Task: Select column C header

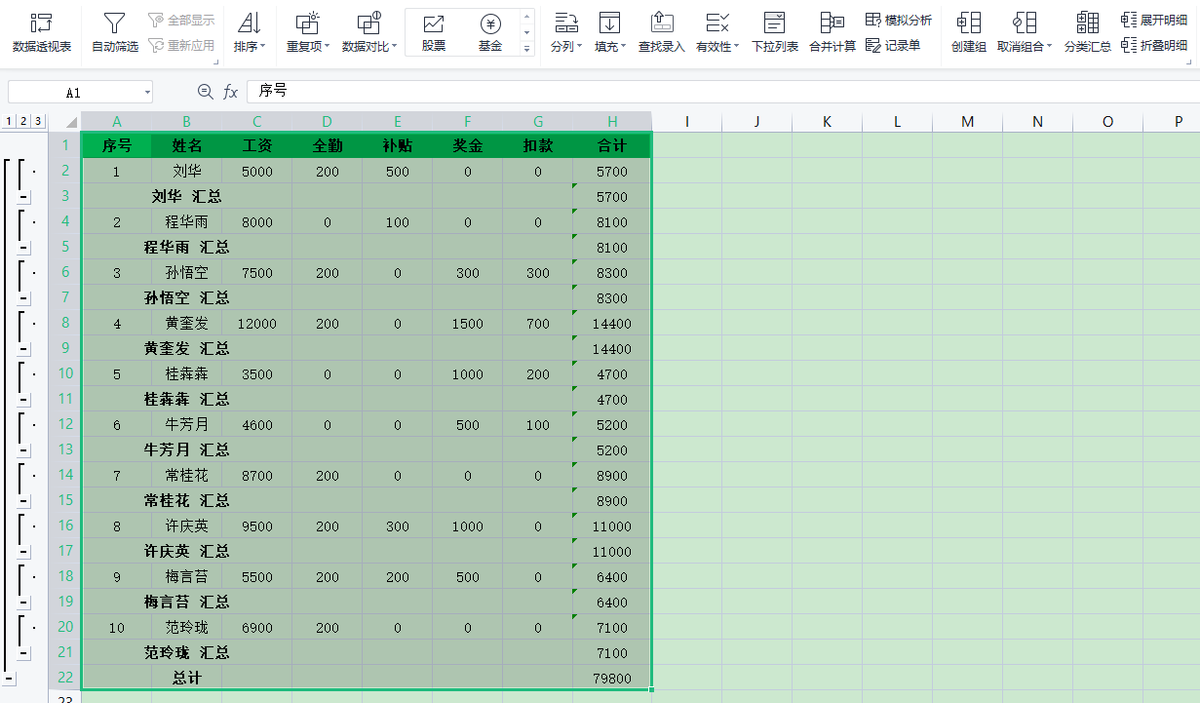Action: pos(257,121)
